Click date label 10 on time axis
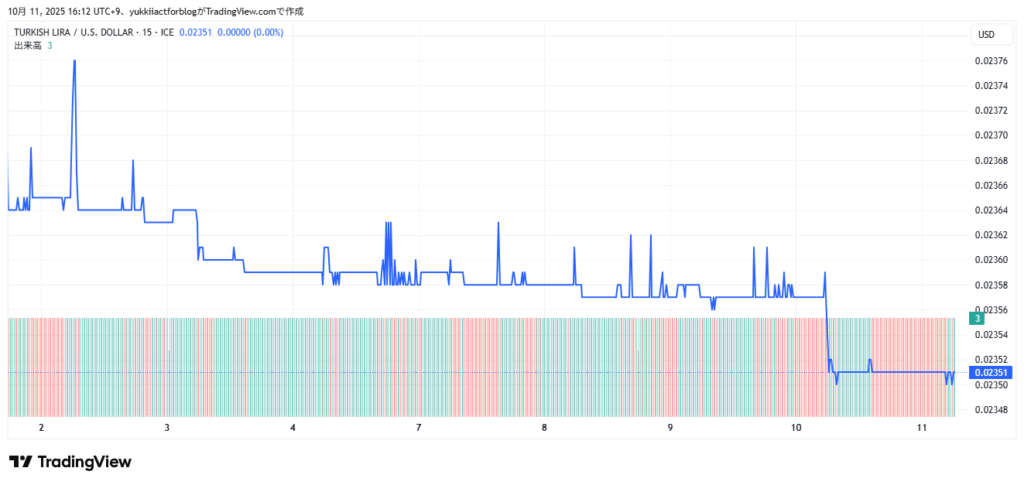The image size is (1024, 485). tap(796, 428)
